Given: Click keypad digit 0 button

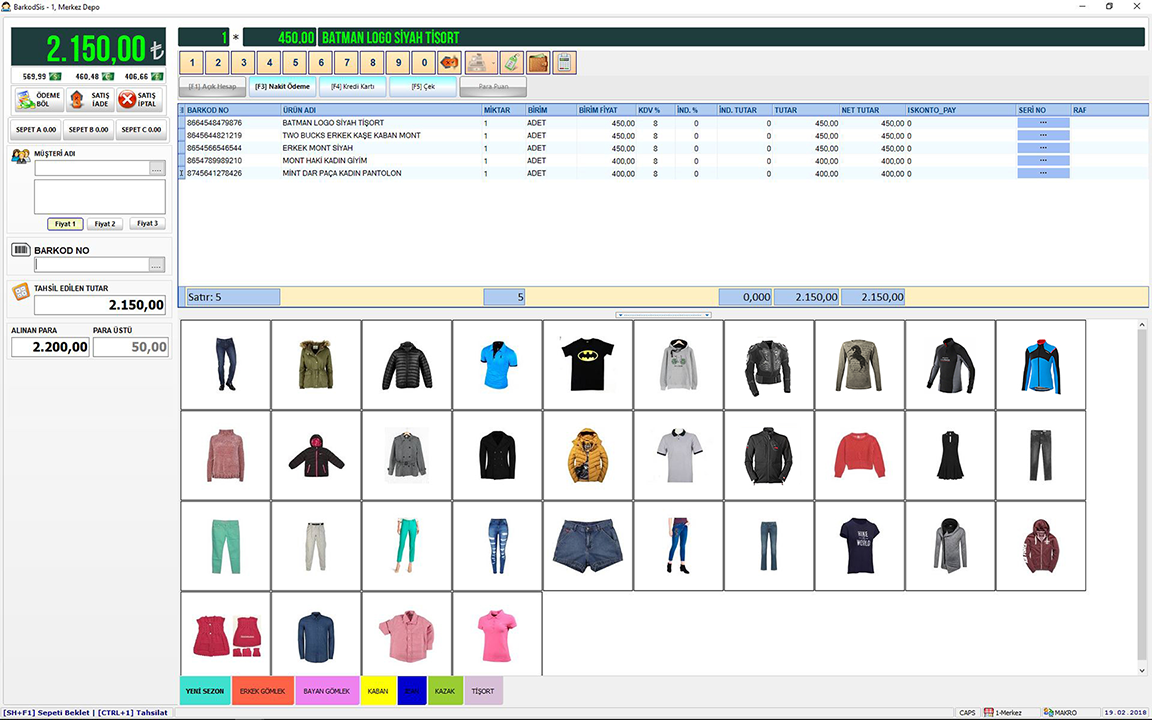Looking at the screenshot, I should point(424,63).
